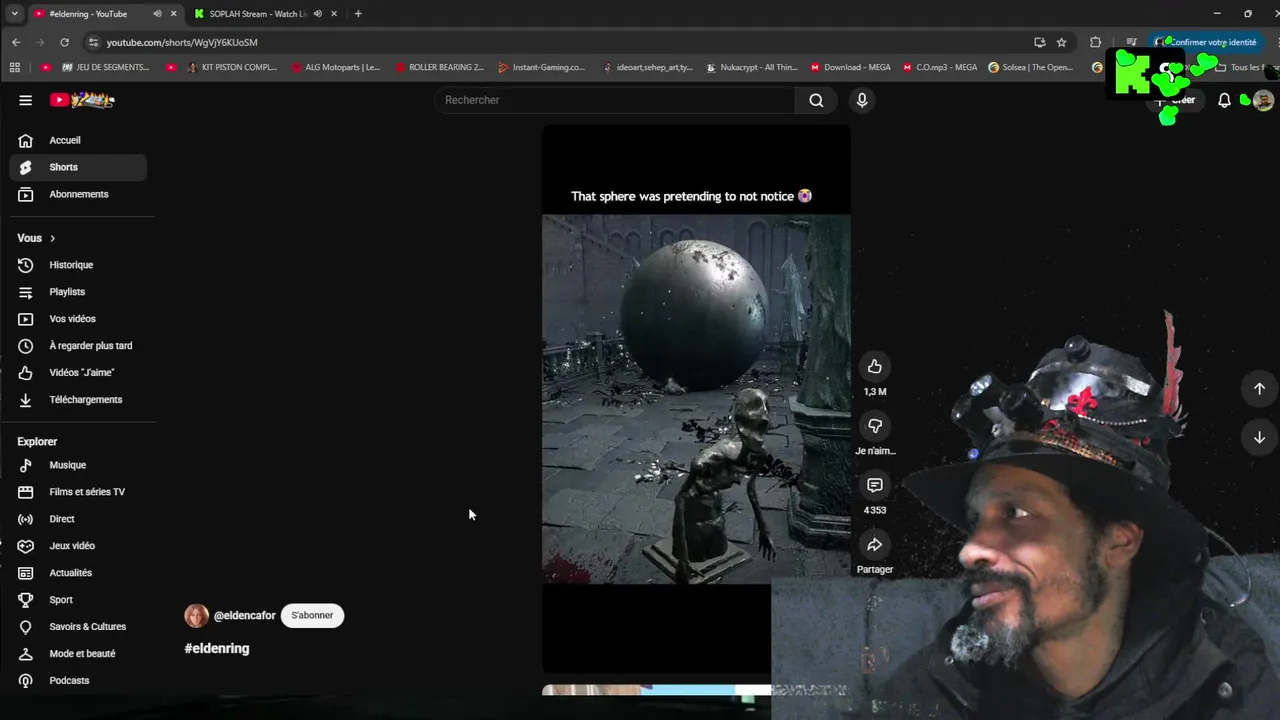Click the youtube.com address bar URL
Image resolution: width=1280 pixels, height=720 pixels.
[x=182, y=42]
